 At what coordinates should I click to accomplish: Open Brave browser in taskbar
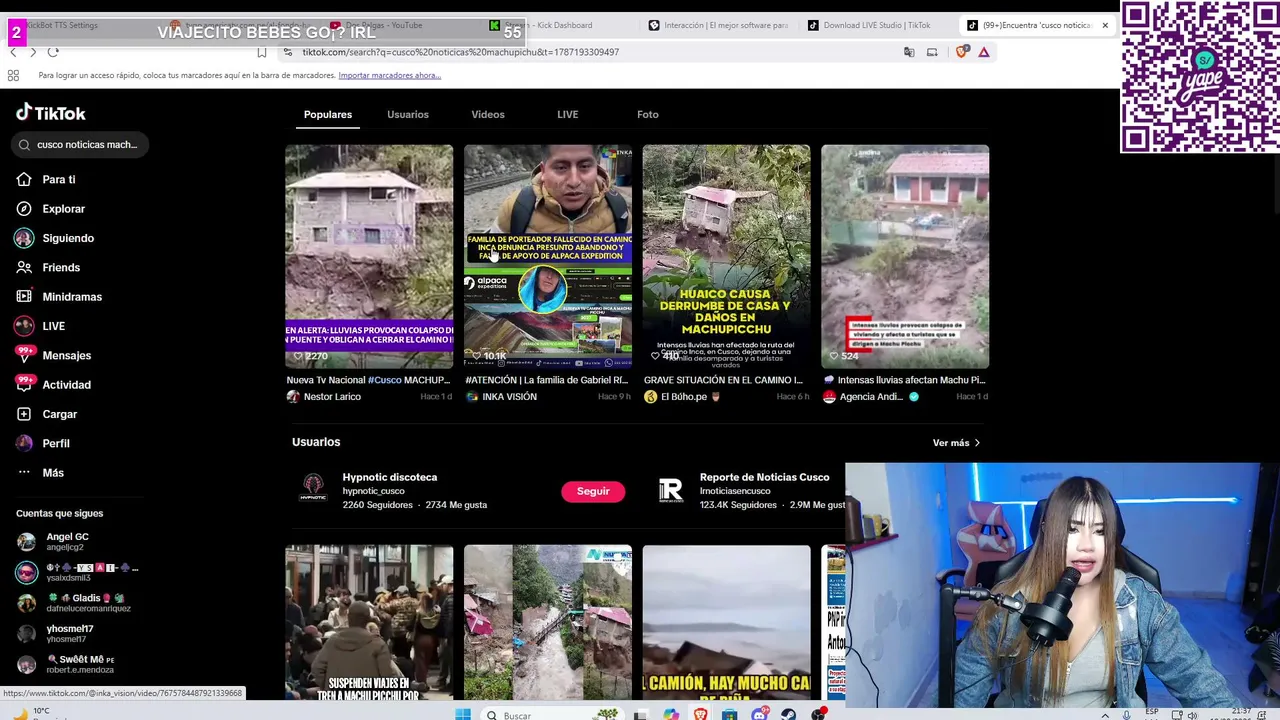(x=701, y=714)
